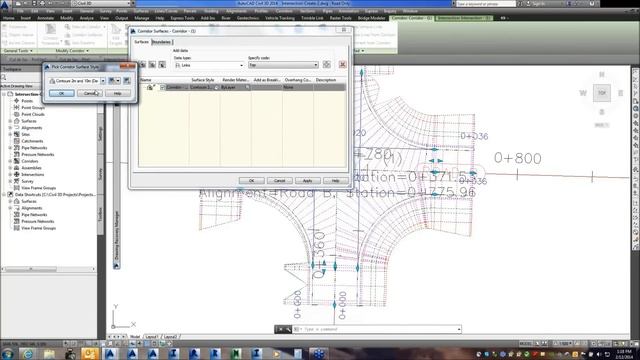Toggle checkbox in the Corridor surface row
The height and width of the screenshot is (360, 640).
(162, 87)
